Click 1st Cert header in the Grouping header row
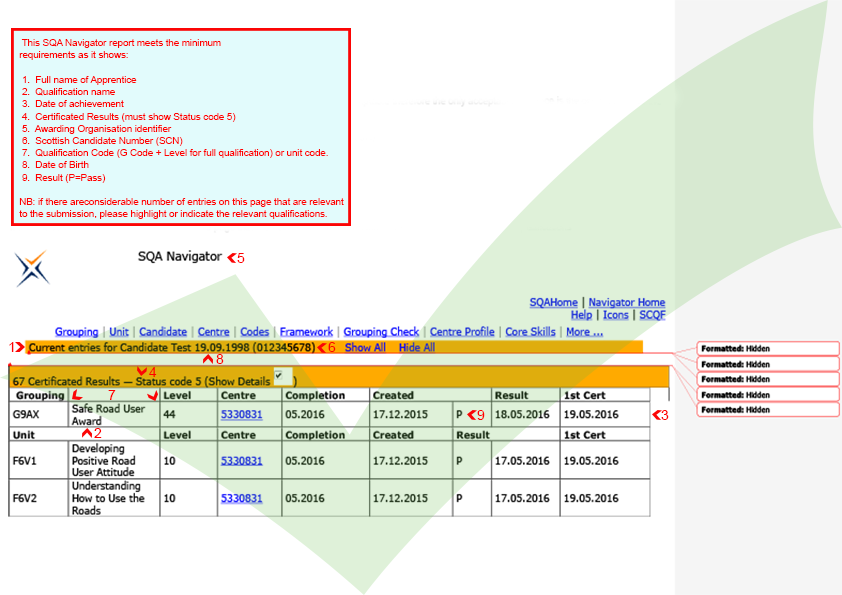Viewport: 842px width, 595px height. (584, 395)
